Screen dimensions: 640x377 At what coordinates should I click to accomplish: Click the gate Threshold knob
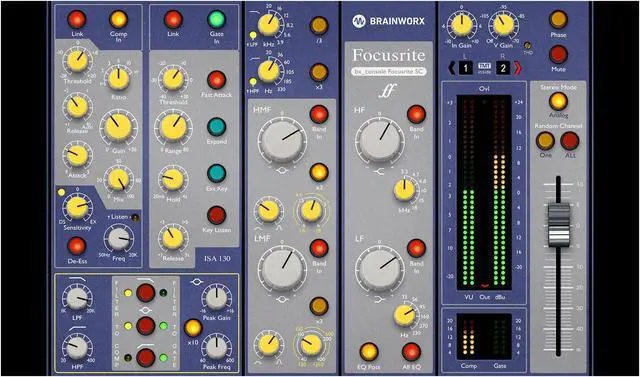click(173, 79)
